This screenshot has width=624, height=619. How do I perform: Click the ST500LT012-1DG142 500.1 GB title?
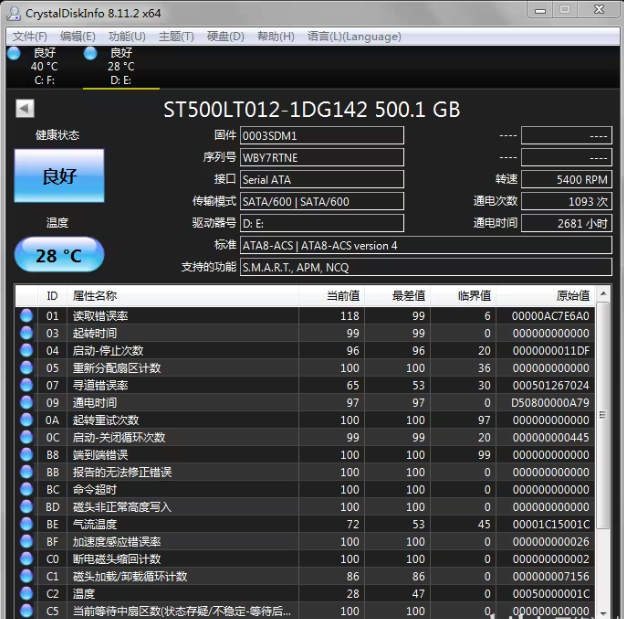312,109
